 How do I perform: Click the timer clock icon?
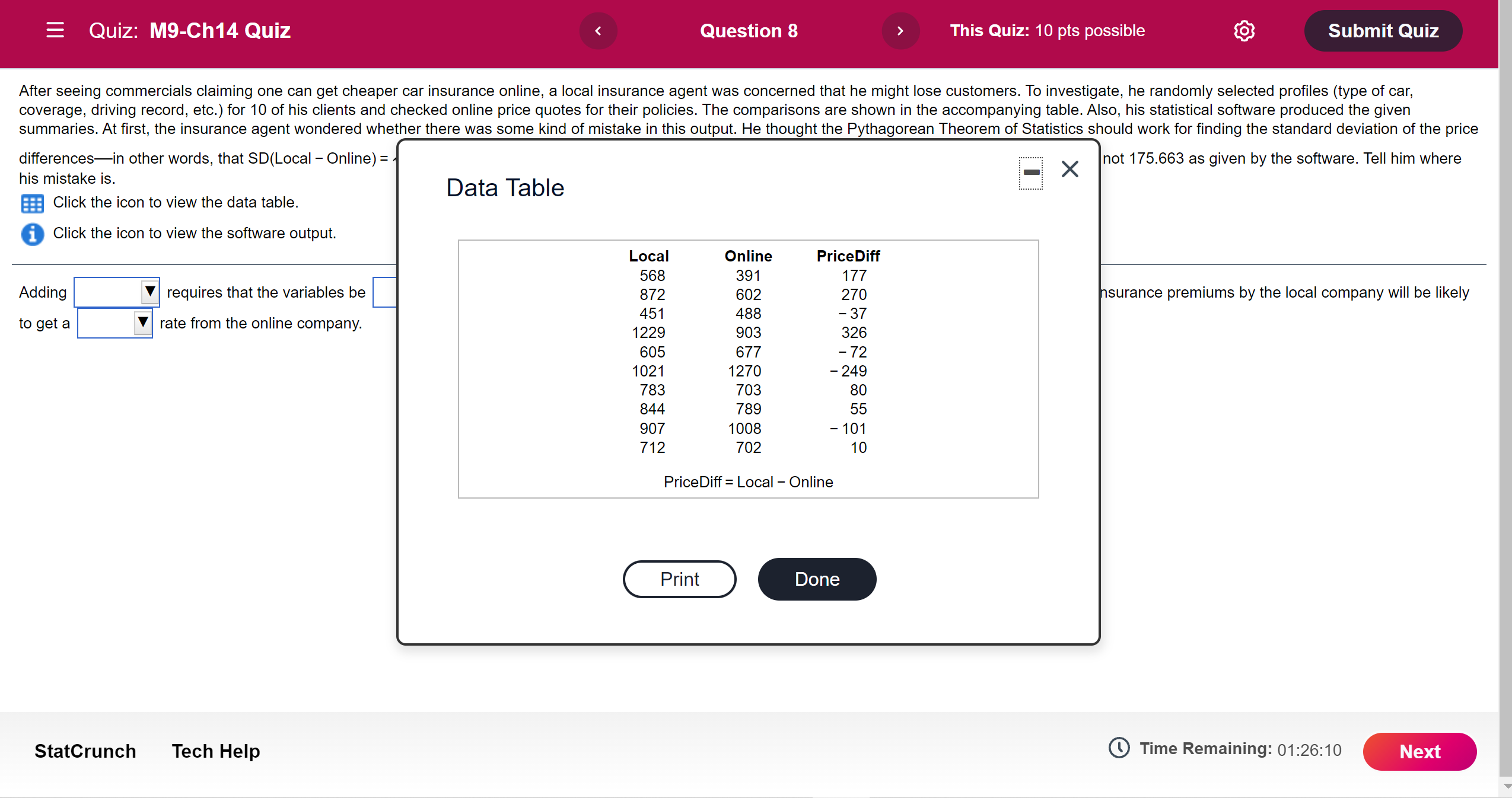[1119, 750]
